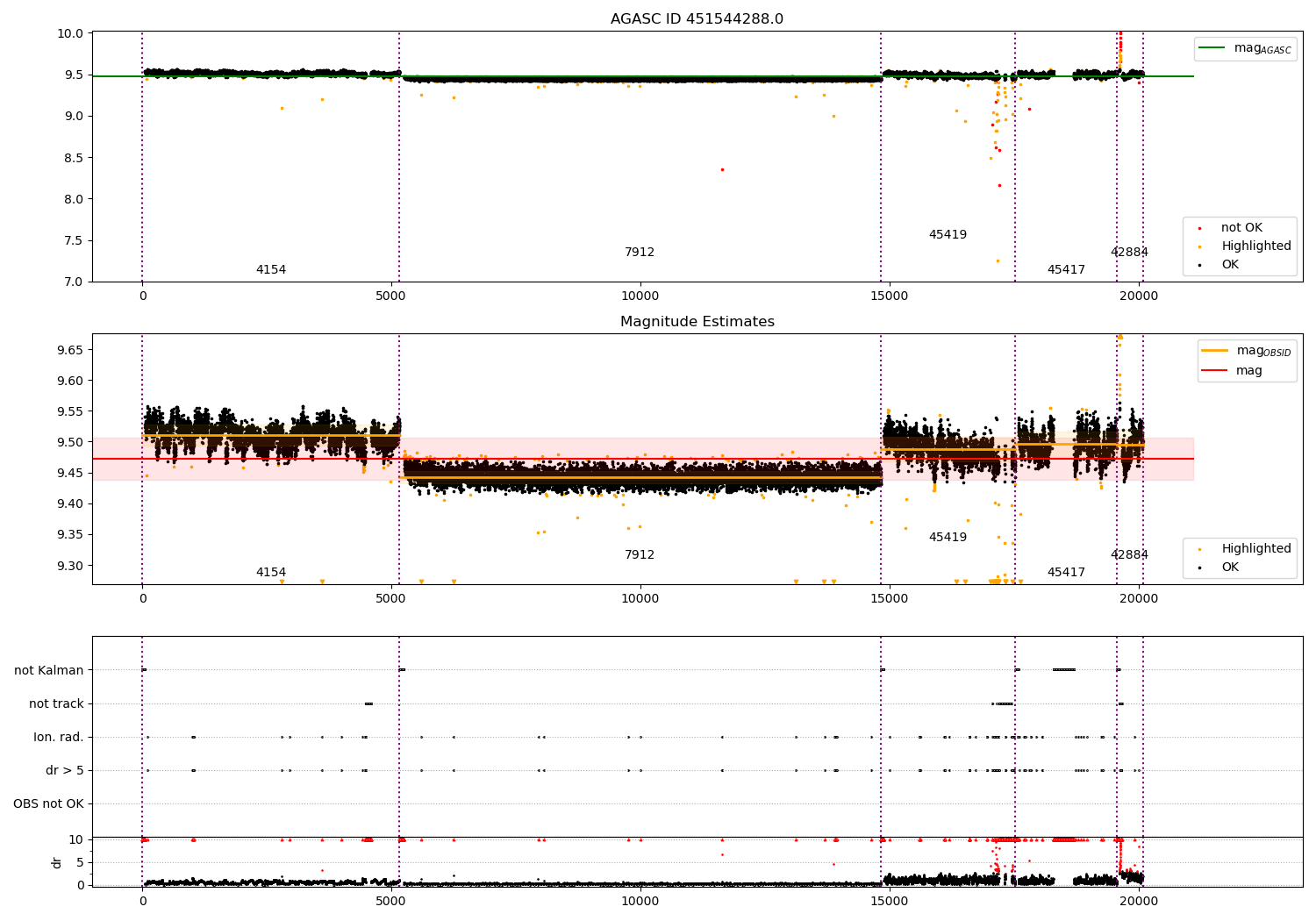Click the 'OBS not OK' row label
The width and height of the screenshot is (1316, 921).
pyautogui.click(x=48, y=804)
